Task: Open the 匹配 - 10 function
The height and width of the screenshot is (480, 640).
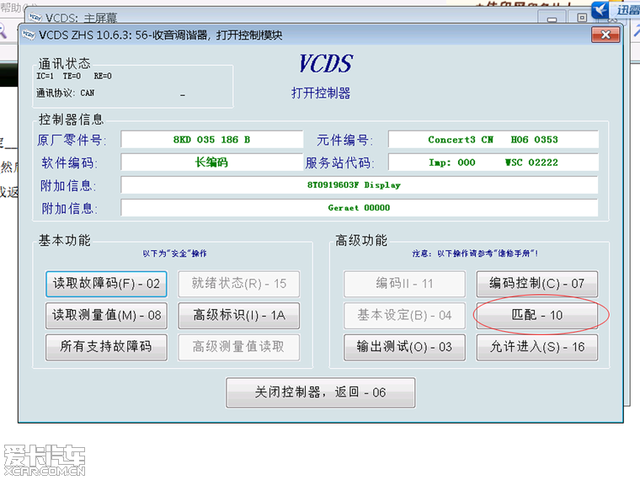Action: pyautogui.click(x=537, y=315)
